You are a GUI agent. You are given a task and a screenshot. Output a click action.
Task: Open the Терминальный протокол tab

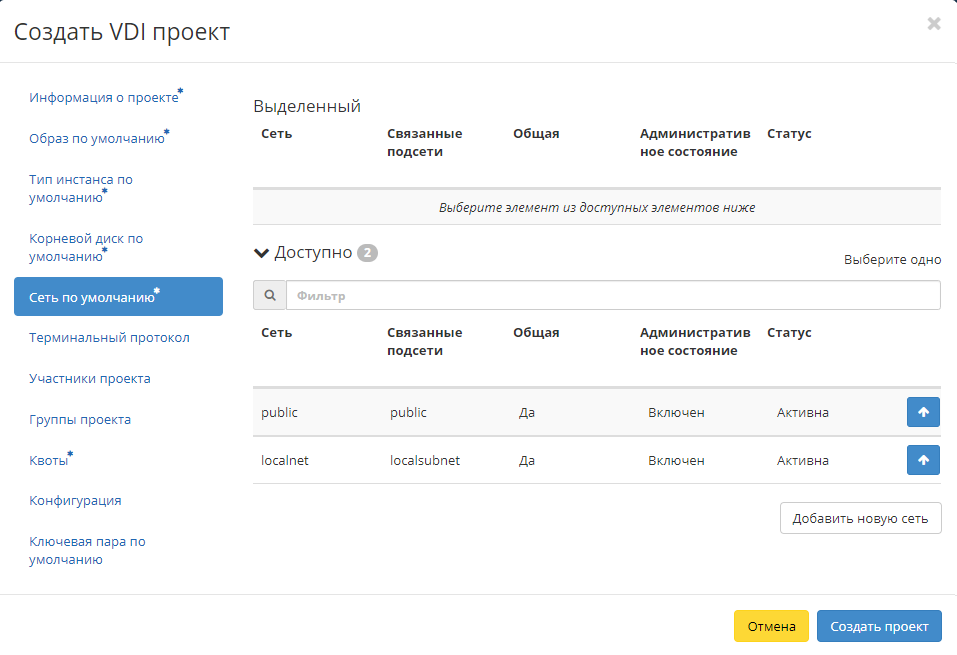pos(109,338)
